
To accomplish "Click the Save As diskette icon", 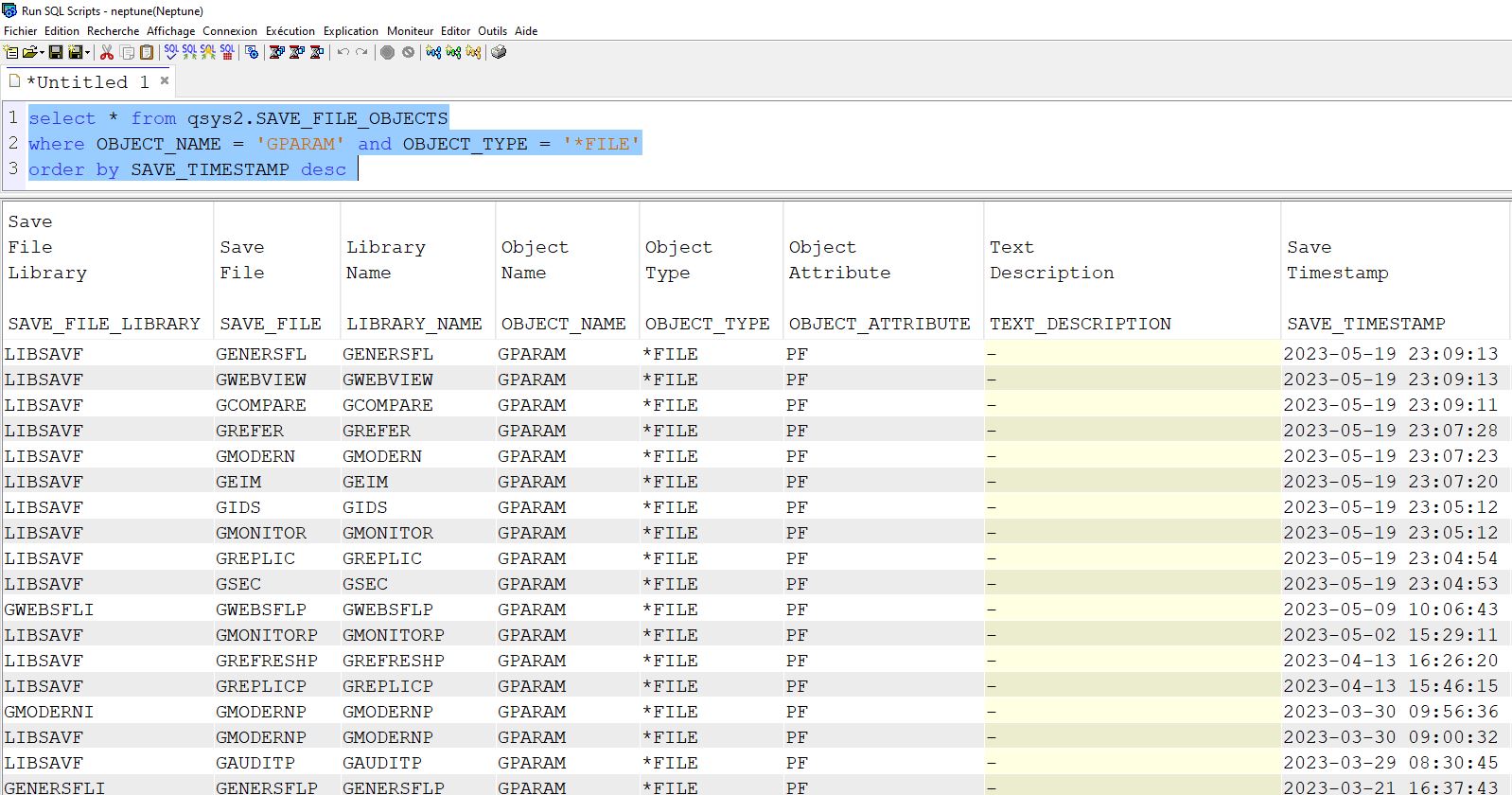I will pyautogui.click(x=76, y=52).
